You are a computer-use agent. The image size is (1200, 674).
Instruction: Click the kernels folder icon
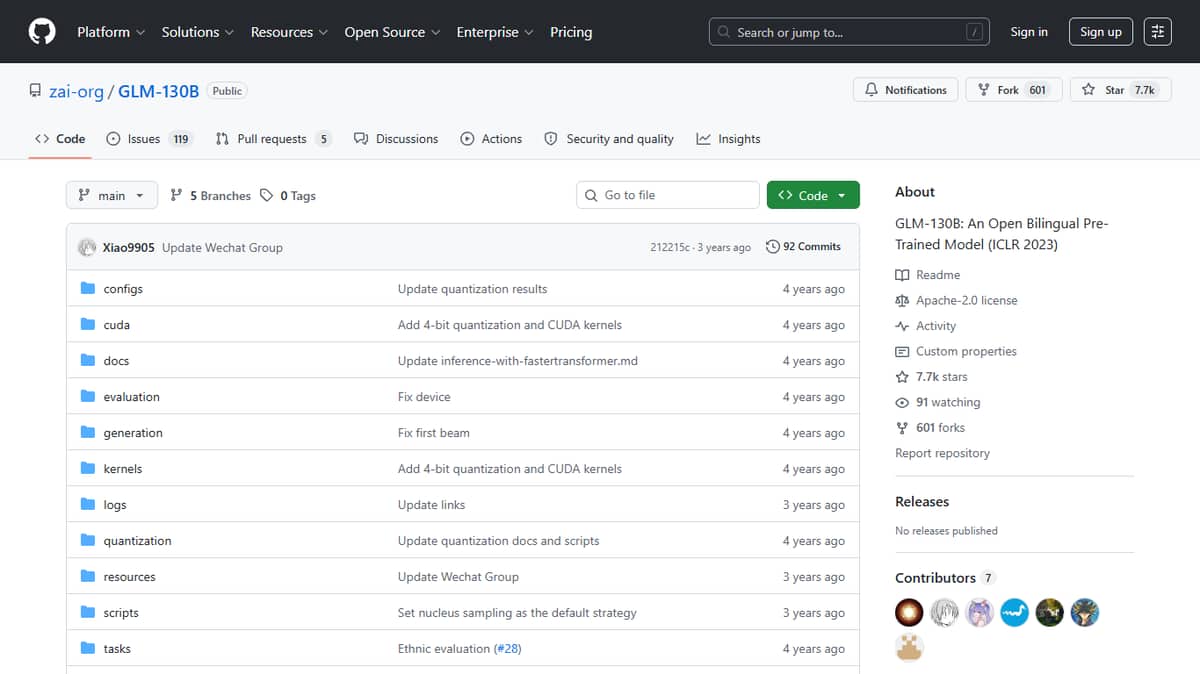coord(88,469)
